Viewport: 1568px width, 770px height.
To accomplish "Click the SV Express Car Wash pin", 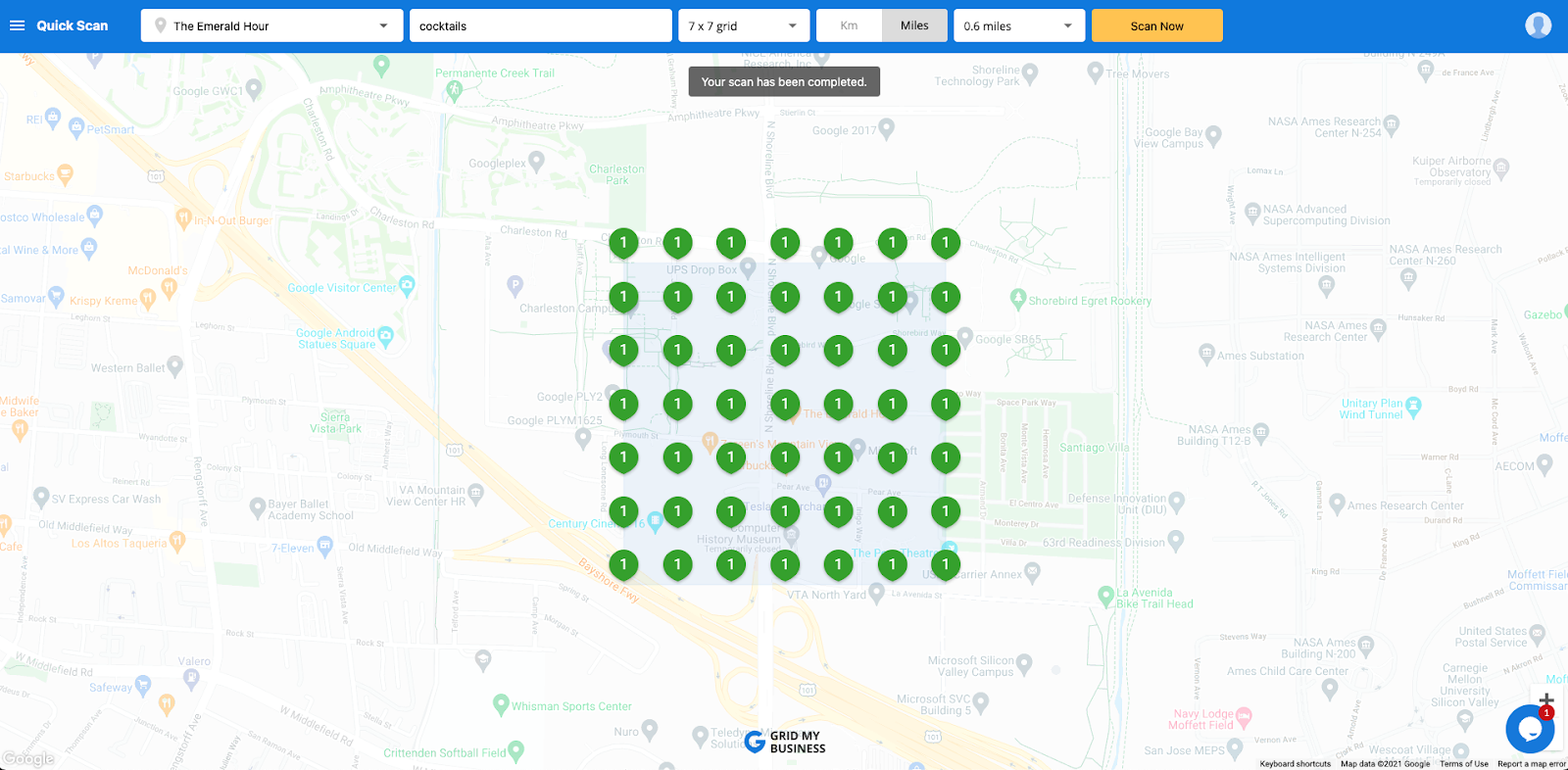I will click(41, 497).
